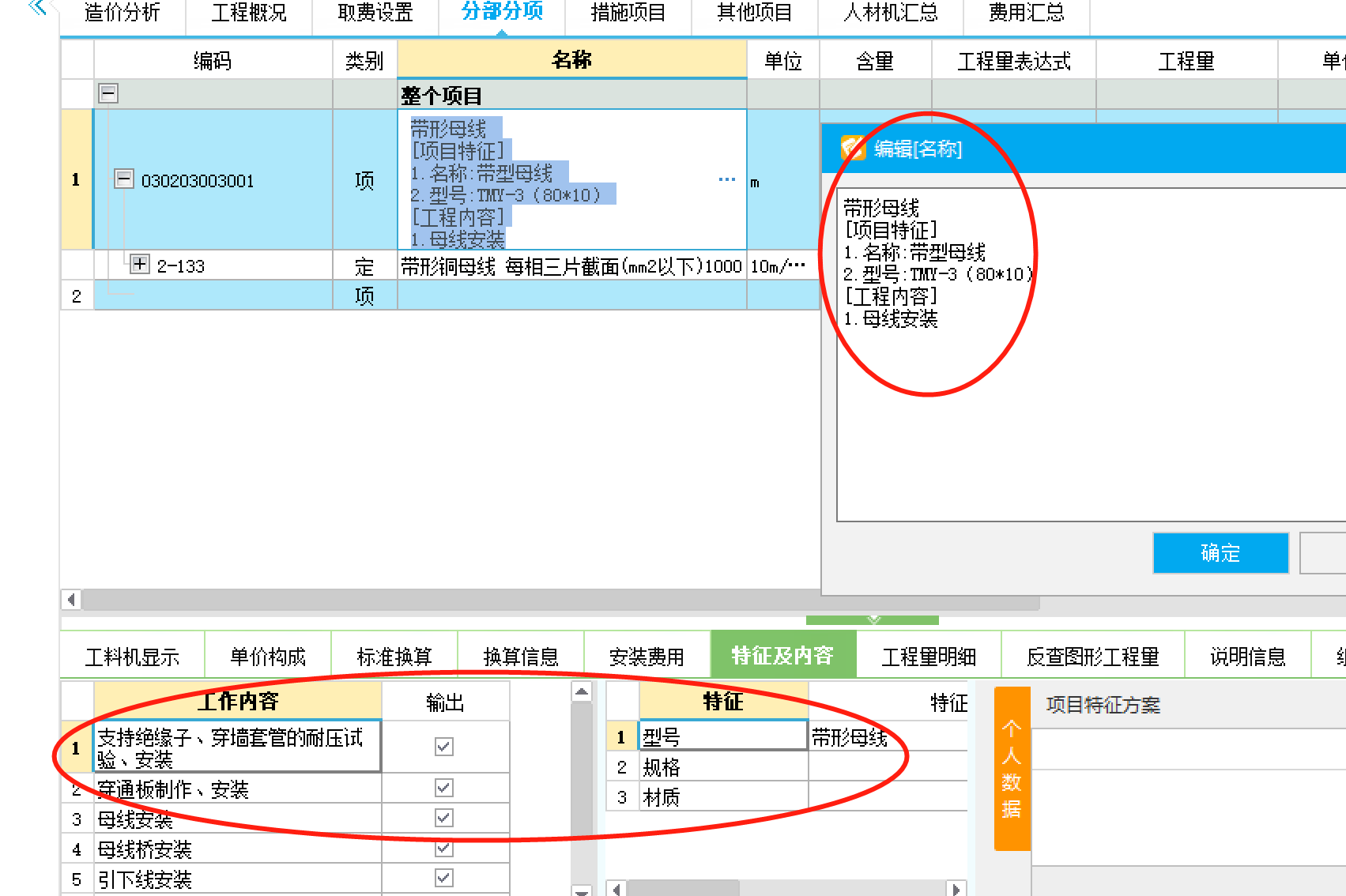Toggle the splitter collapse arrow above bottom tabs
The width and height of the screenshot is (1346, 896).
pyautogui.click(x=873, y=619)
